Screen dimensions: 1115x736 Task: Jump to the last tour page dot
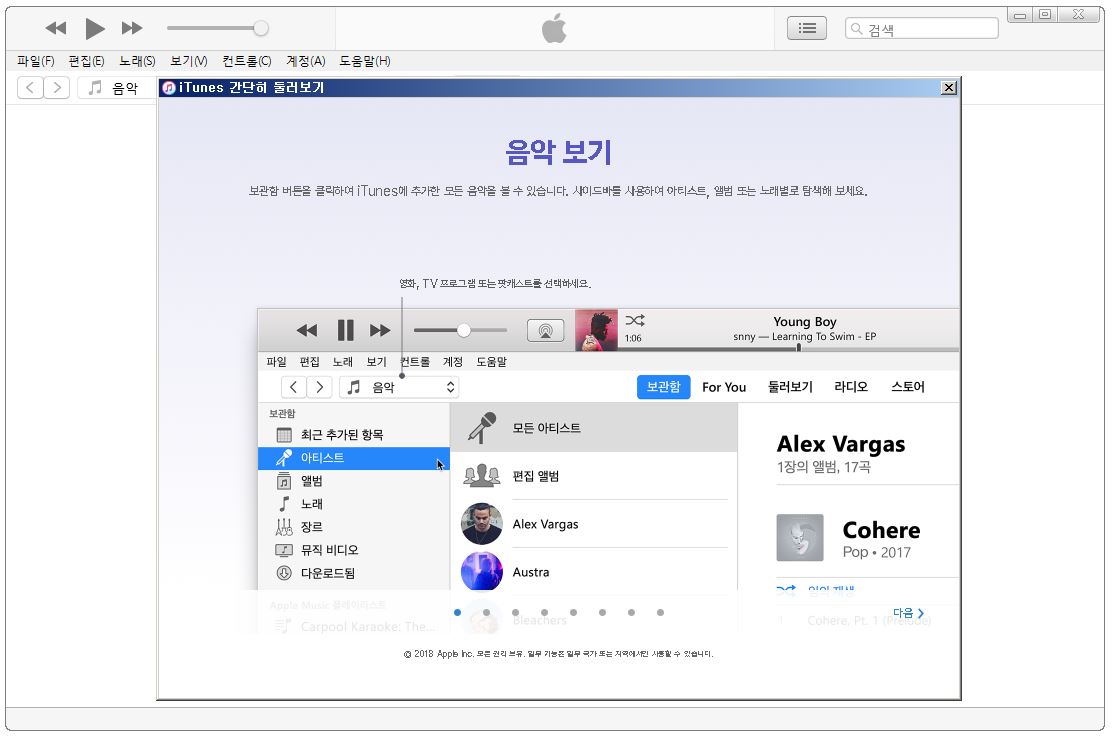point(661,612)
